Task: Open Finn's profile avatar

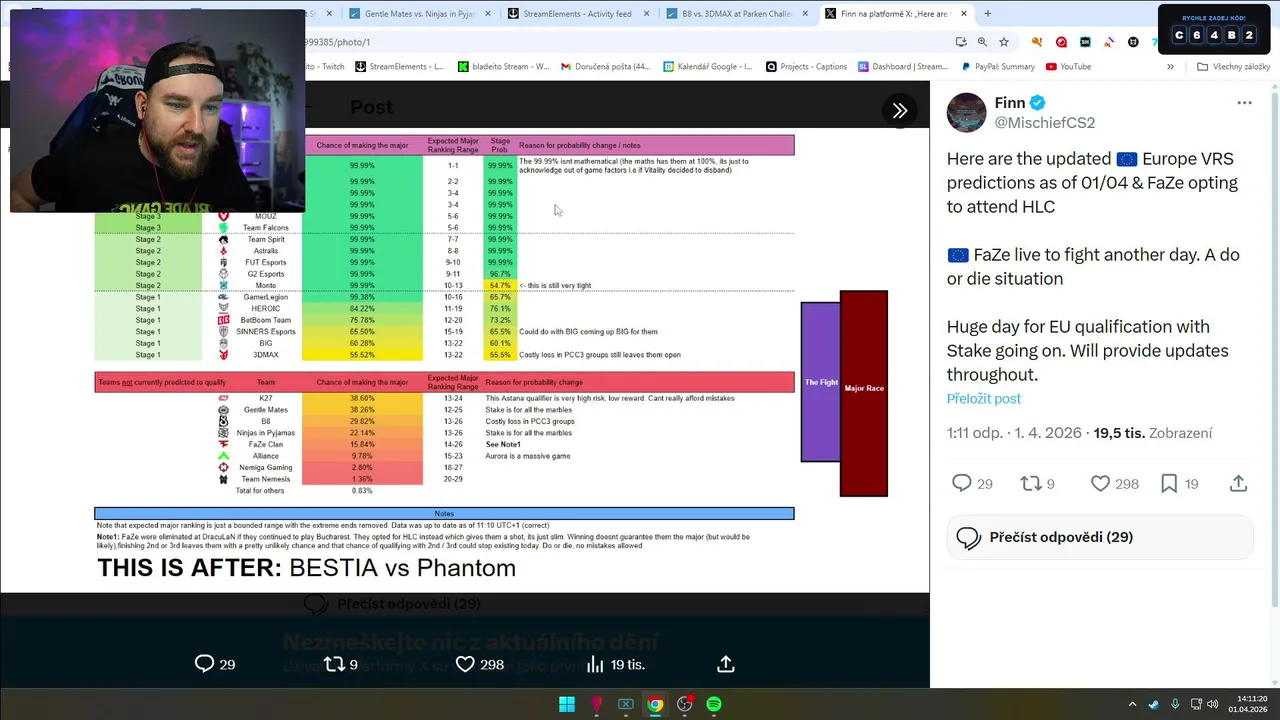Action: (967, 113)
